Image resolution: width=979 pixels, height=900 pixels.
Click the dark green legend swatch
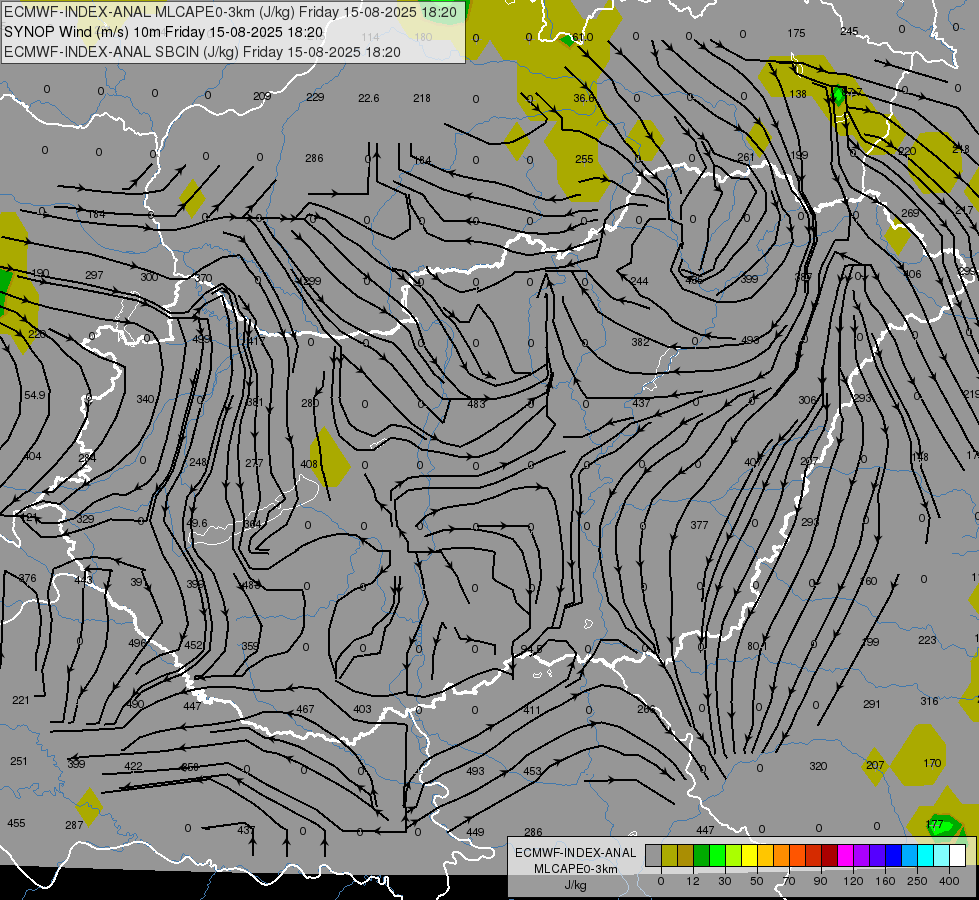(x=701, y=856)
